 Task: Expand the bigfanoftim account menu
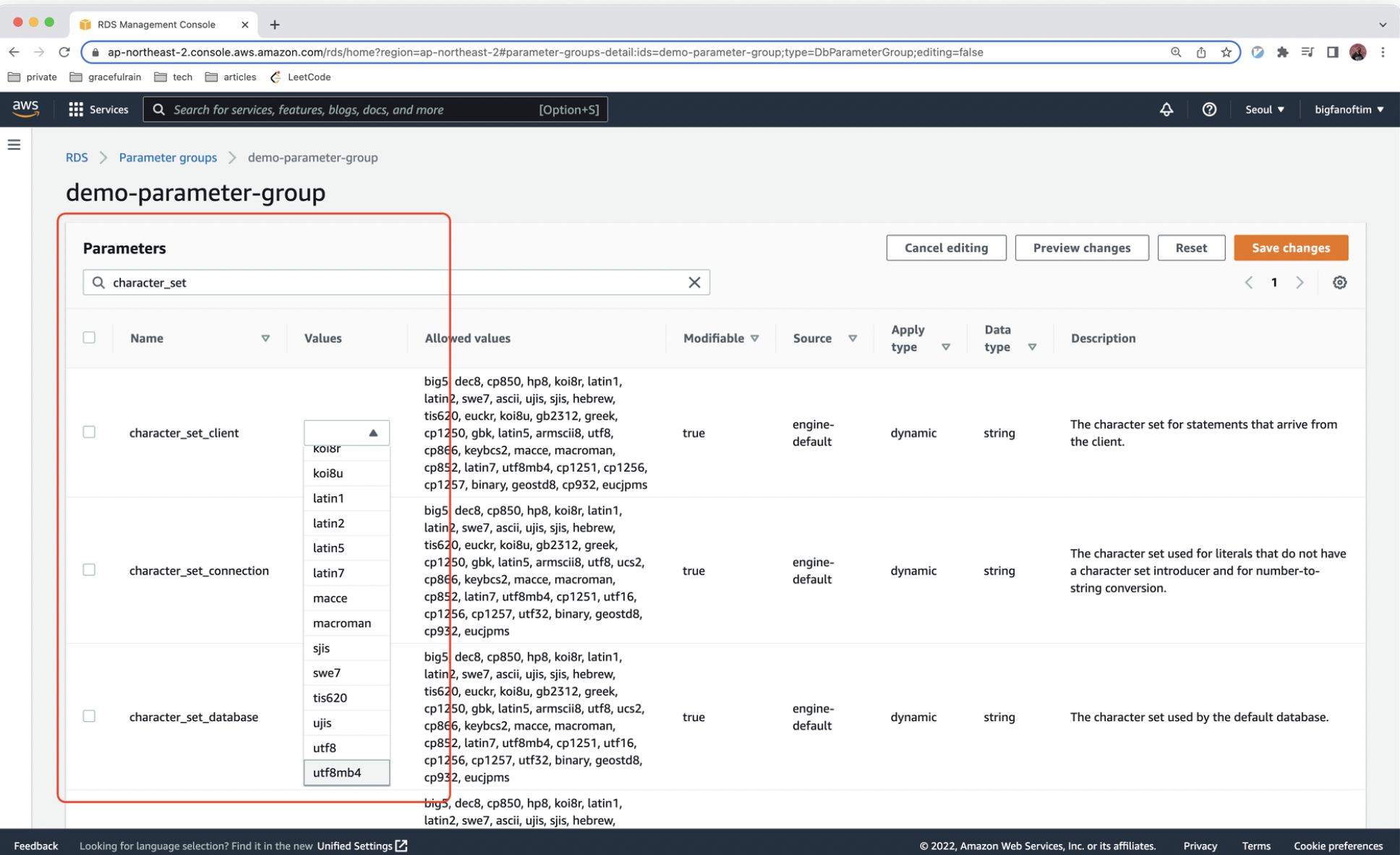(1348, 109)
